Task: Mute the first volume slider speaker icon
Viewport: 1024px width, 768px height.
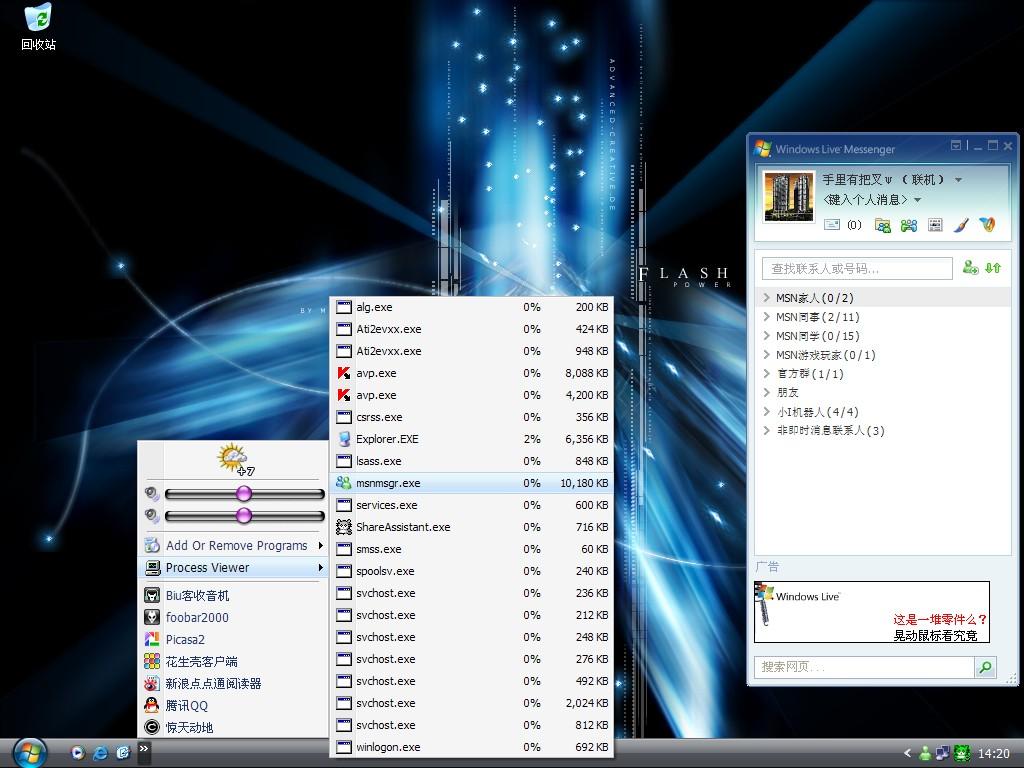Action: coord(152,493)
